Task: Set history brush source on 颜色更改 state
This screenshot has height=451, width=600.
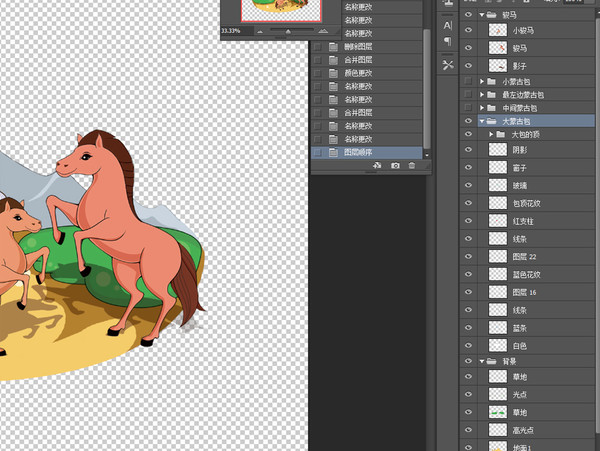Action: point(318,73)
